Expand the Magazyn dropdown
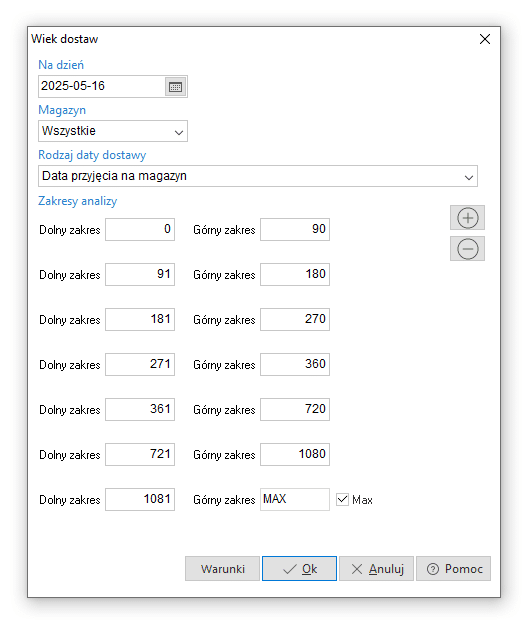 [x=113, y=131]
